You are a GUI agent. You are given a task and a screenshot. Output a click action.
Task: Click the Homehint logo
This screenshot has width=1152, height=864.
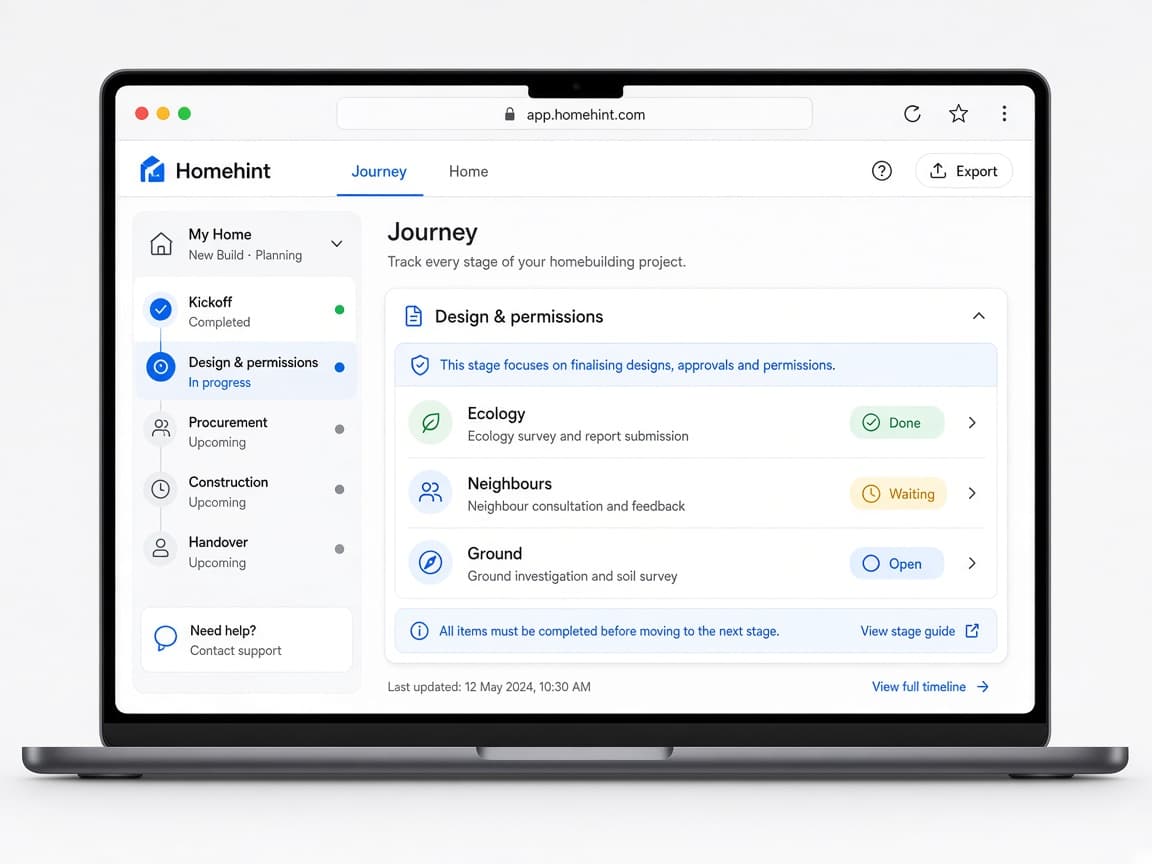(205, 170)
